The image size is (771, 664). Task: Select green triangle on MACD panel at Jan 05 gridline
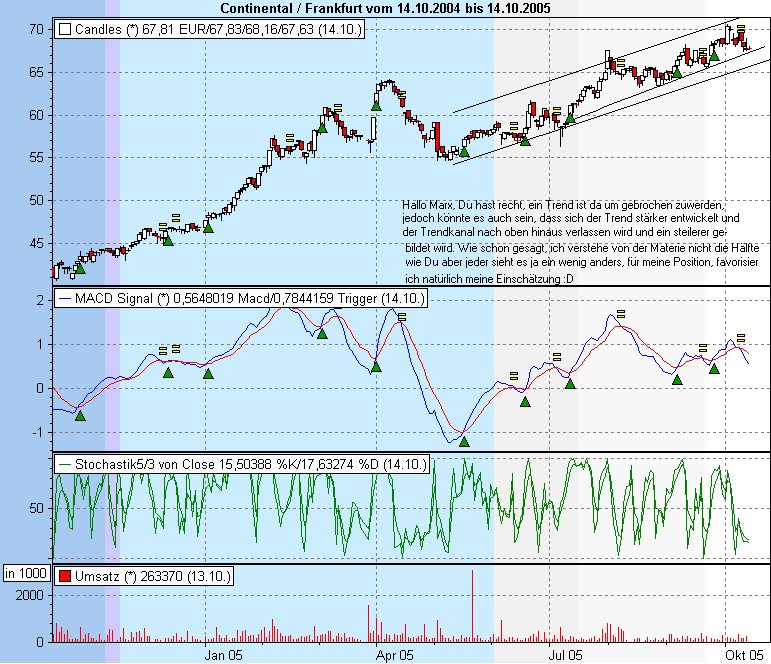pyautogui.click(x=208, y=374)
